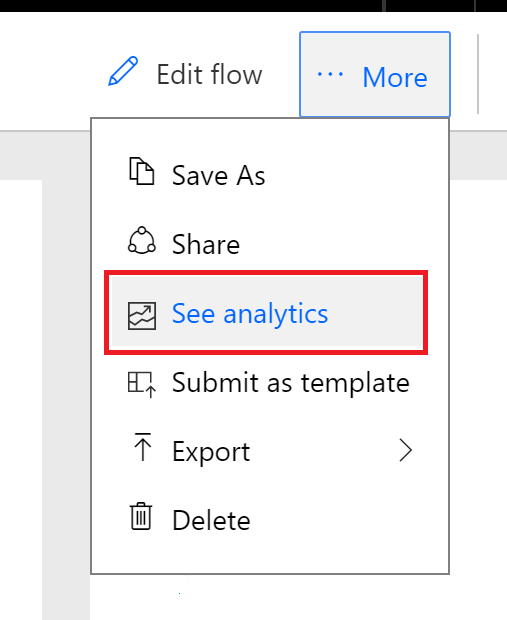507x620 pixels.
Task: Click the three-dots ellipsis icon
Action: [330, 74]
